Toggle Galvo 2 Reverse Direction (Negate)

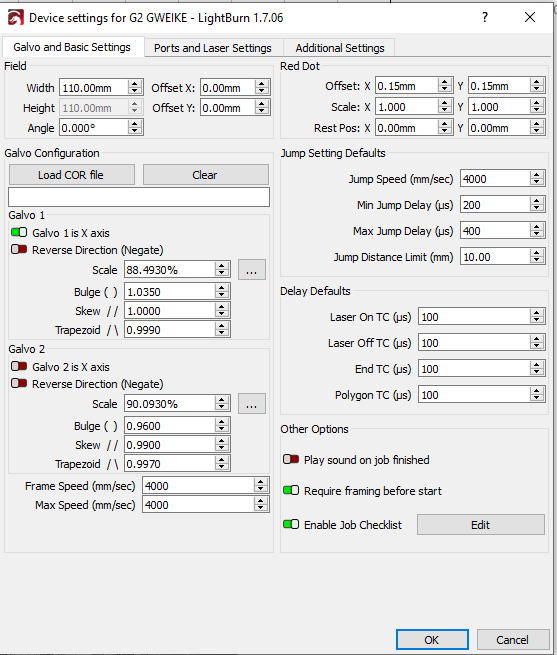[x=19, y=383]
